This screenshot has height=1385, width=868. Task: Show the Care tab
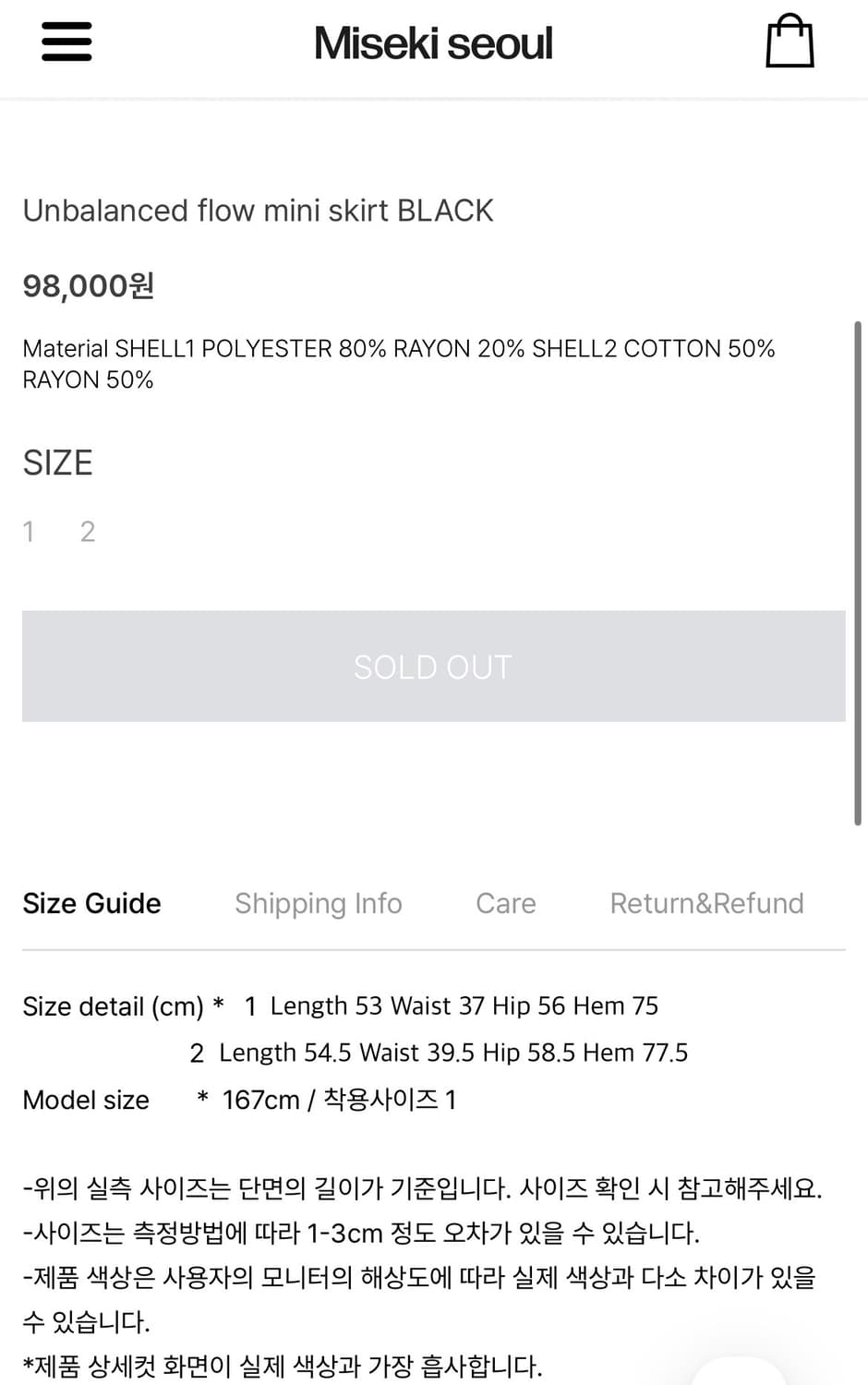click(x=505, y=903)
